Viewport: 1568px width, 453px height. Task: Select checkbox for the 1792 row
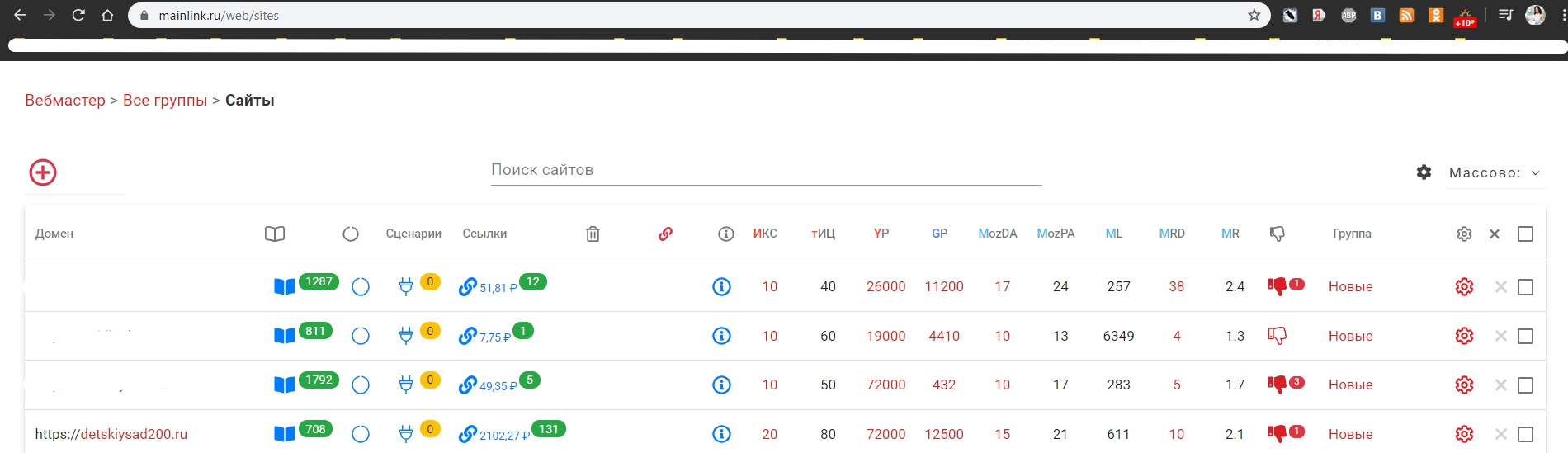[x=1525, y=385]
